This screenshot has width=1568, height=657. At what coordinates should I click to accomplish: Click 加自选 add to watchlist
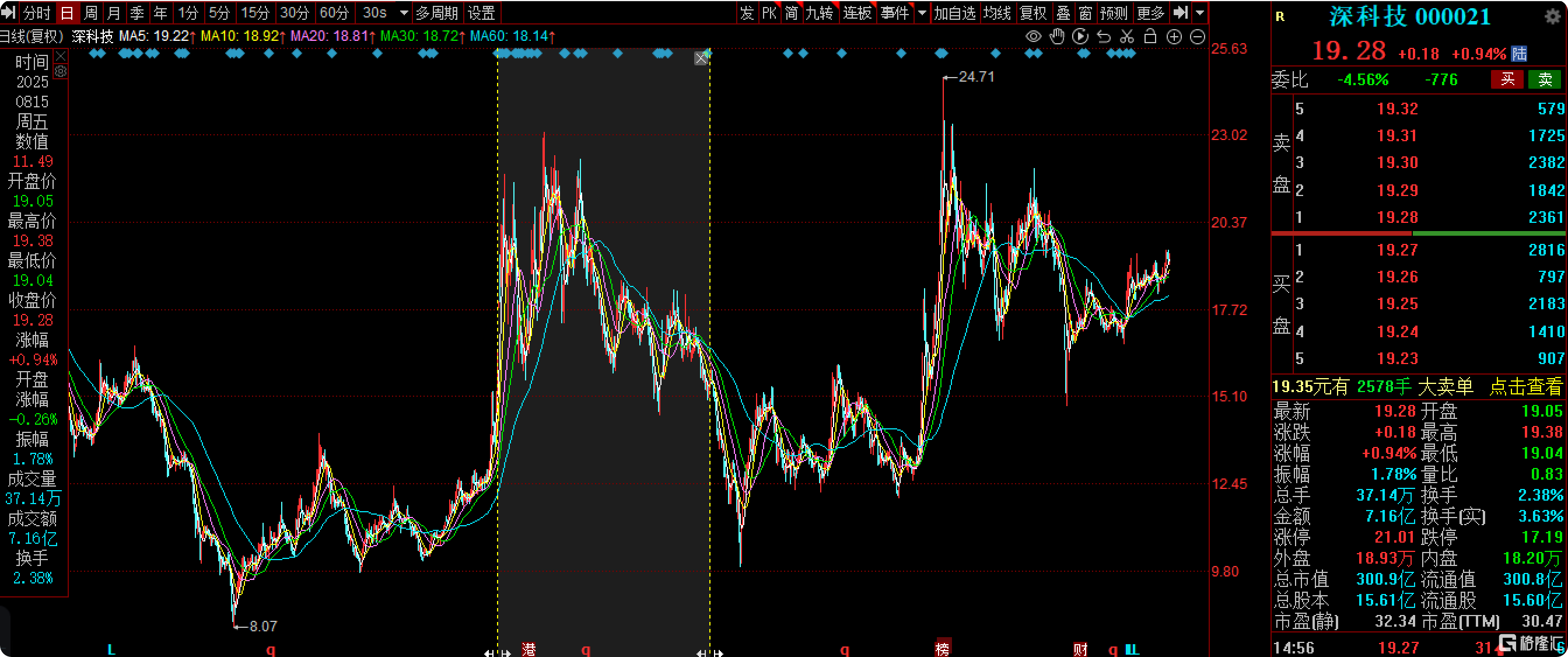[x=954, y=12]
